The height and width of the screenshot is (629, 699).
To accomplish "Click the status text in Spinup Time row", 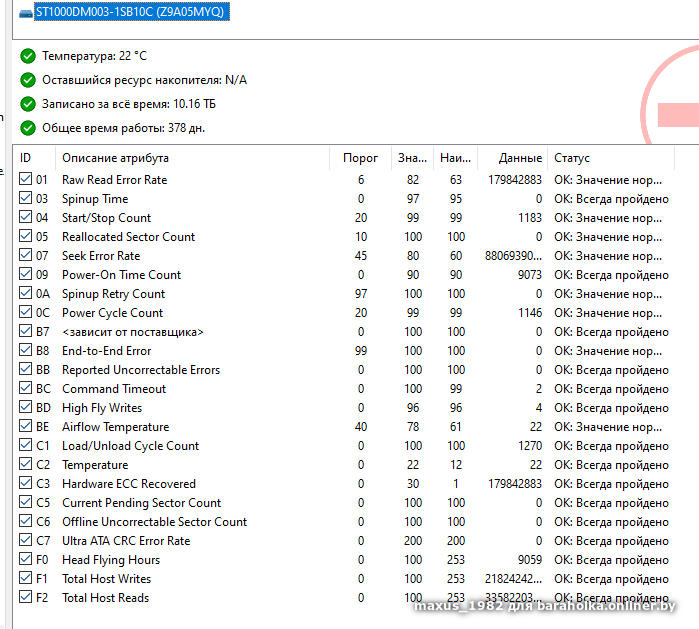I will click(x=611, y=199).
